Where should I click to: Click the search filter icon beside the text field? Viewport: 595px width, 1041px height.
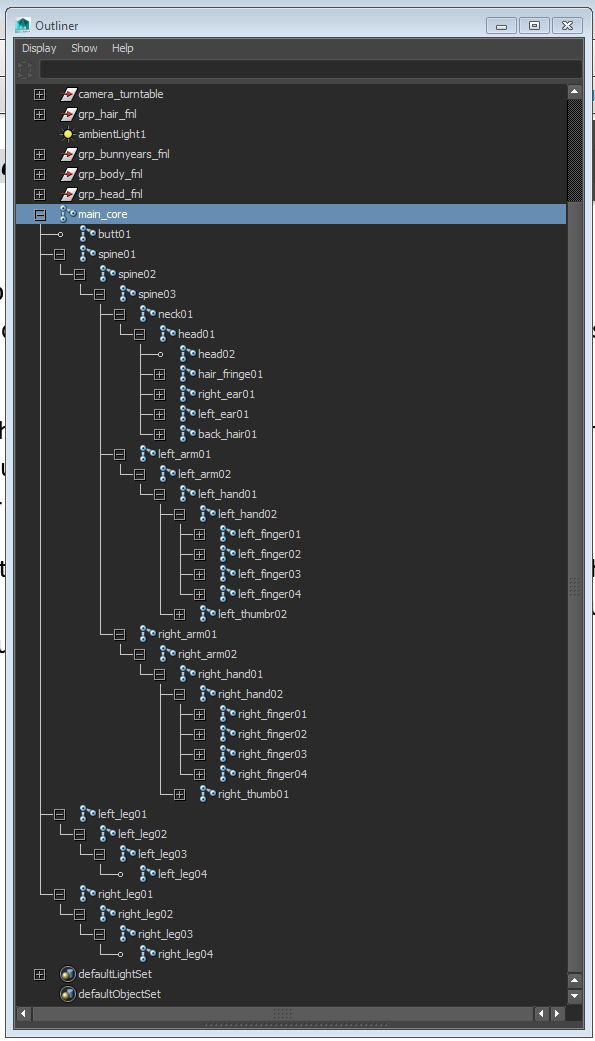coord(26,69)
